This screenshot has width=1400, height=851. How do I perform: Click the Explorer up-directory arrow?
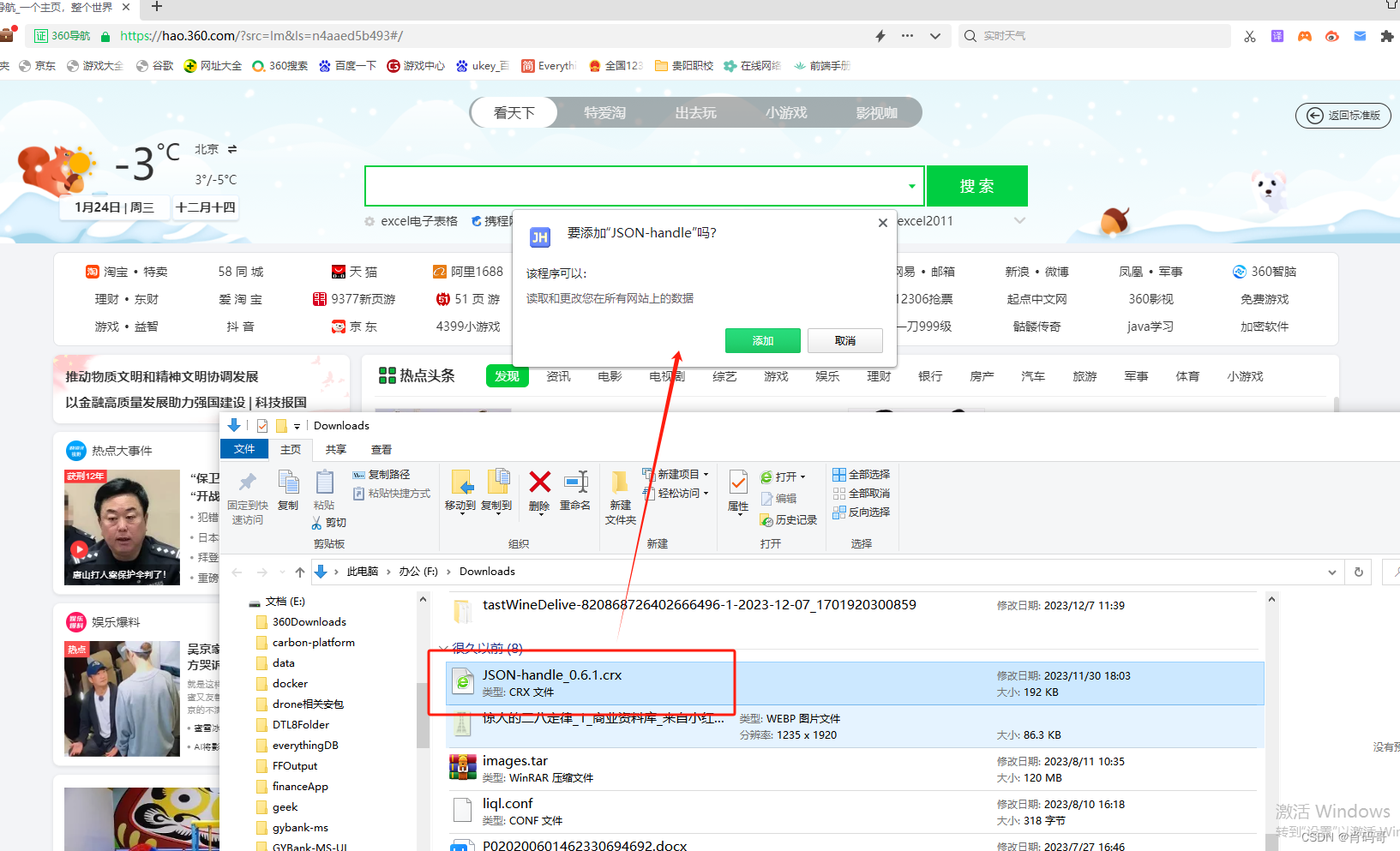click(299, 572)
